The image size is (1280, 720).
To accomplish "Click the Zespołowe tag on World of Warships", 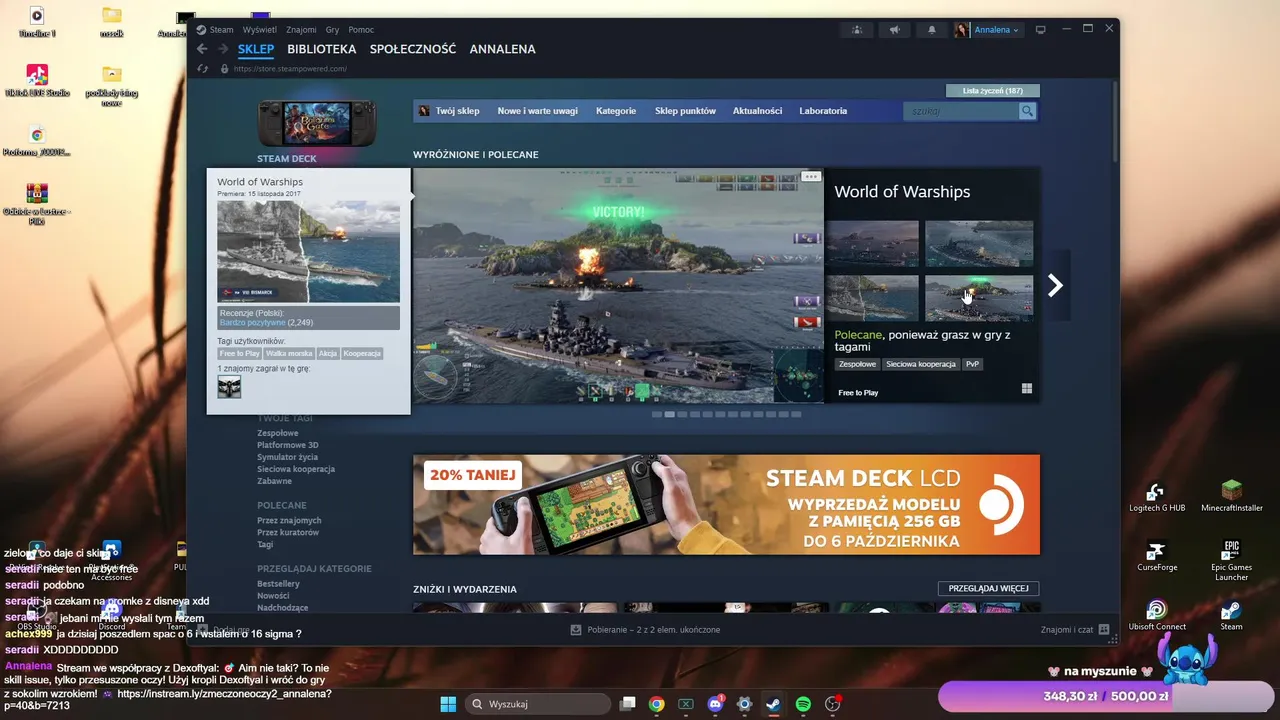I will click(x=857, y=365).
